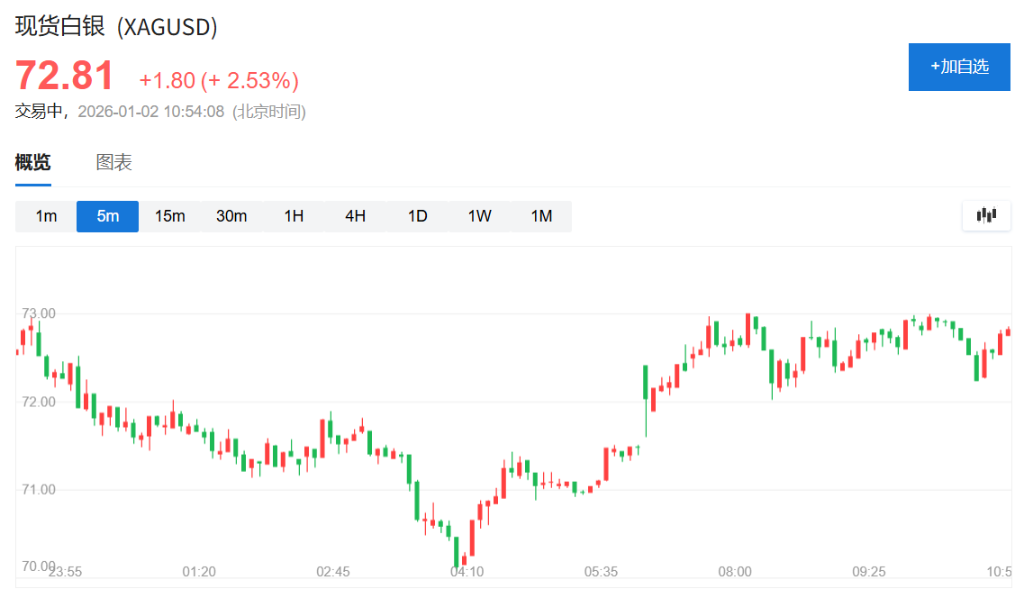Click the current price 72.81
The width and height of the screenshot is (1024, 599).
tap(62, 75)
